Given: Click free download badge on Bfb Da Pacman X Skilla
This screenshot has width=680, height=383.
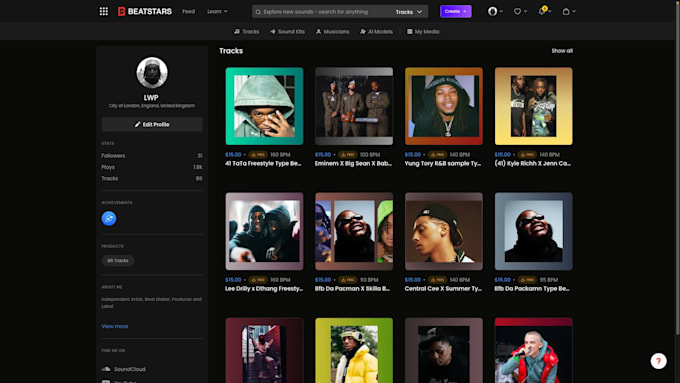Looking at the screenshot, I should 348,280.
